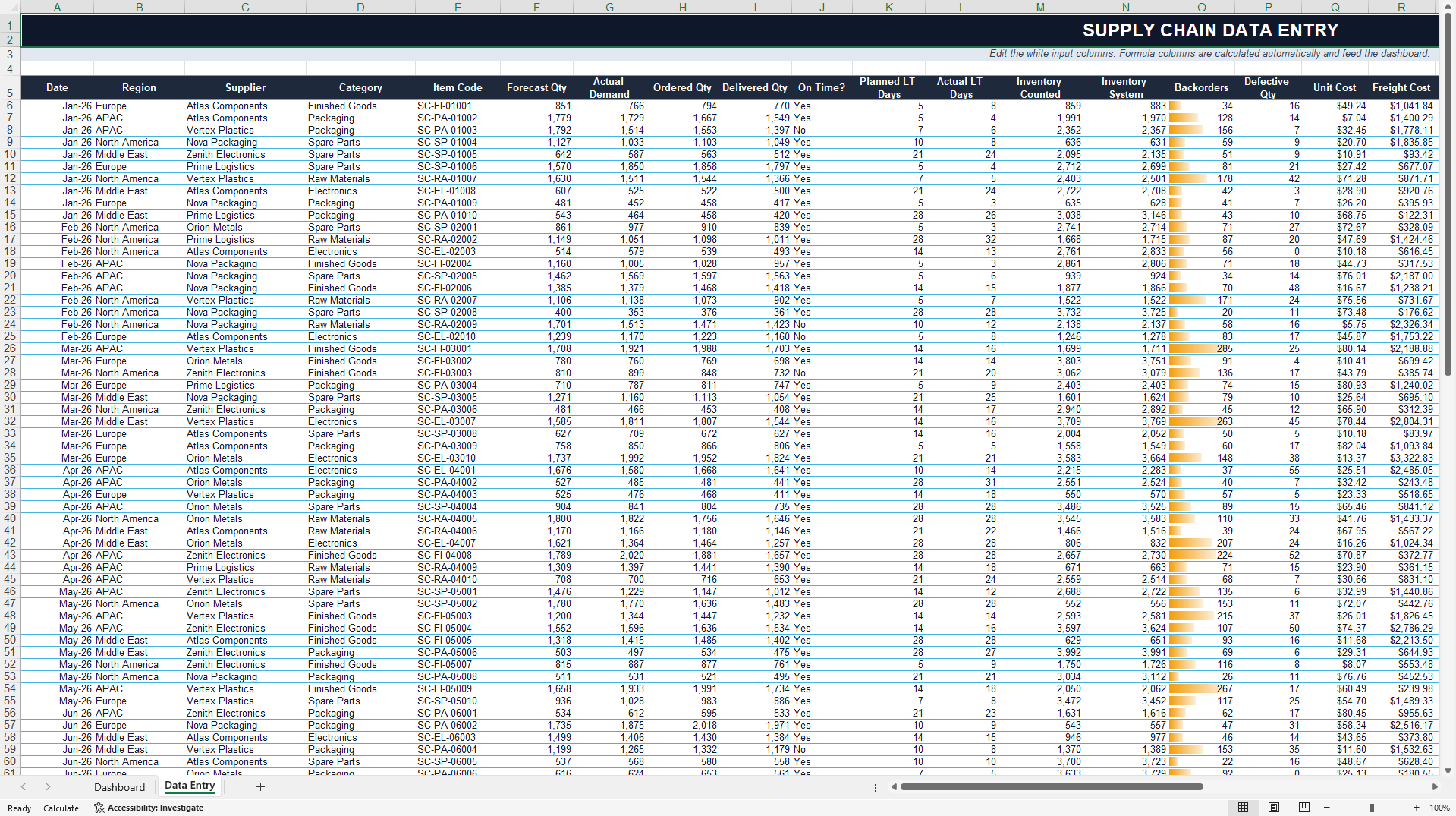Click the horizontal scrollbar thumb
The height and width of the screenshot is (816, 1456).
(1051, 787)
